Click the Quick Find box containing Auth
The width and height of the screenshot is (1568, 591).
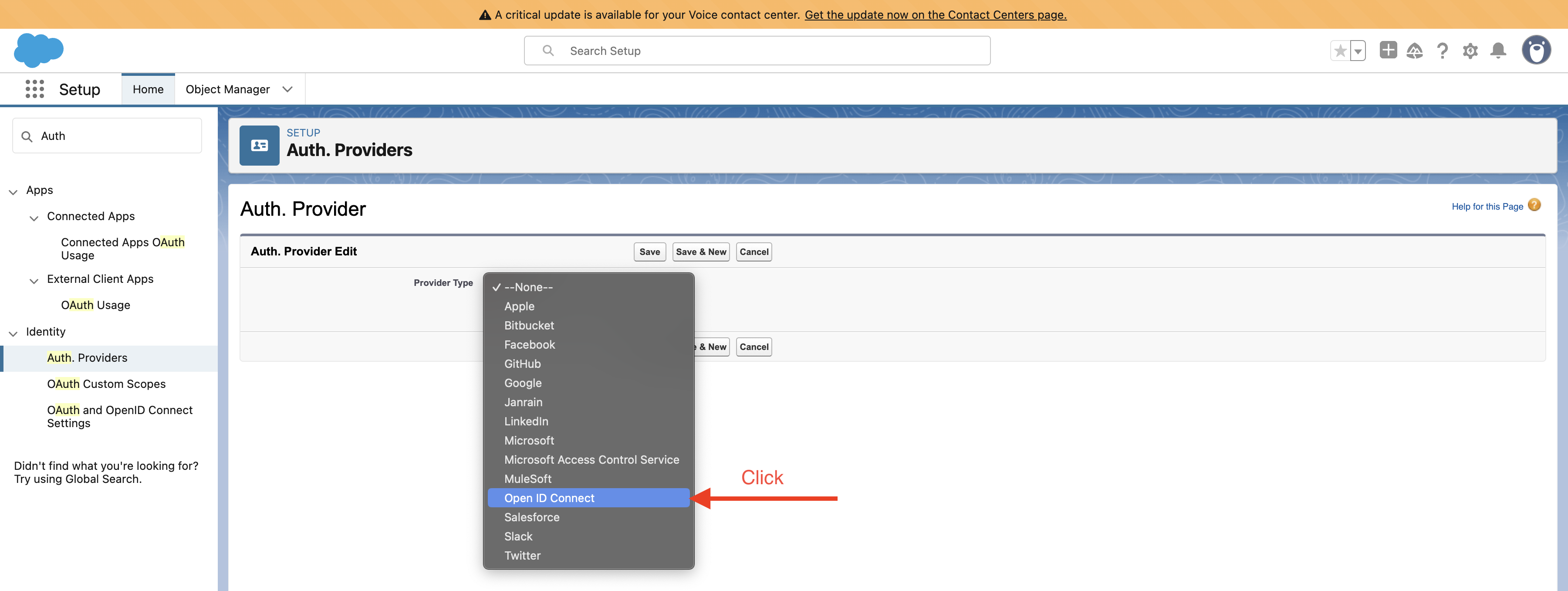pyautogui.click(x=107, y=136)
